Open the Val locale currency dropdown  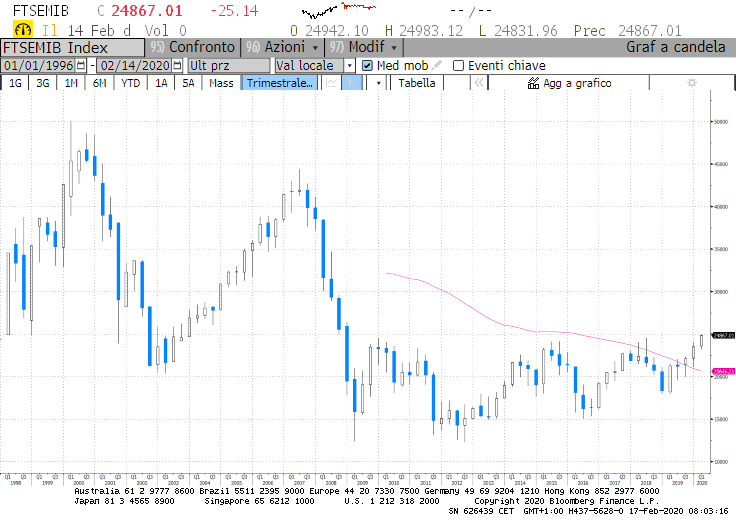(x=349, y=65)
